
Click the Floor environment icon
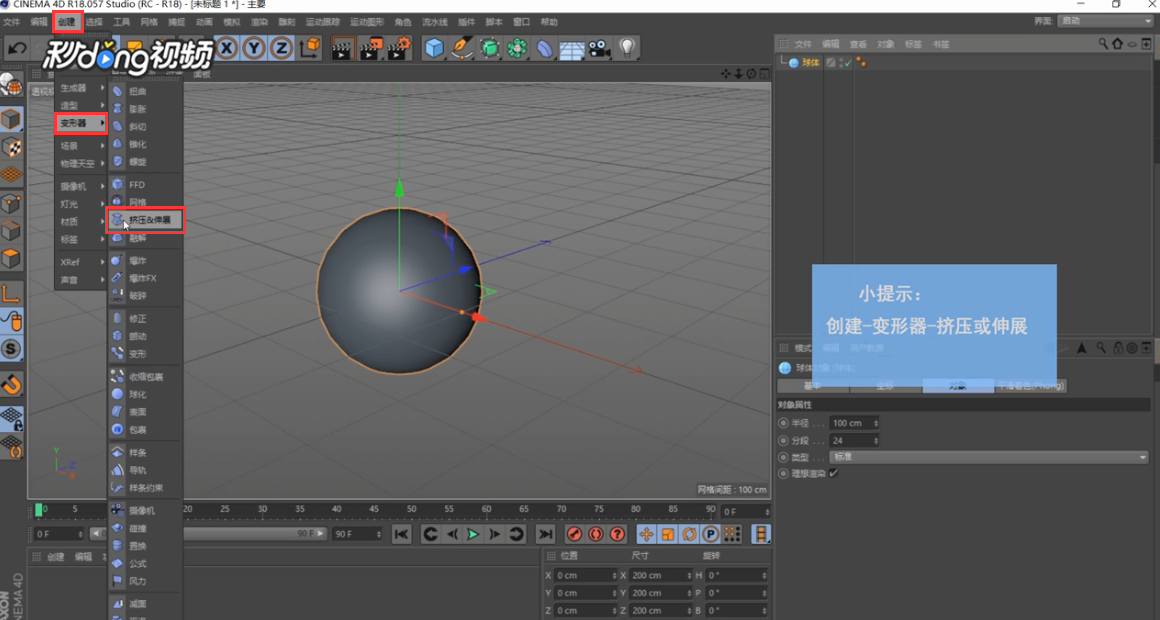(x=572, y=49)
